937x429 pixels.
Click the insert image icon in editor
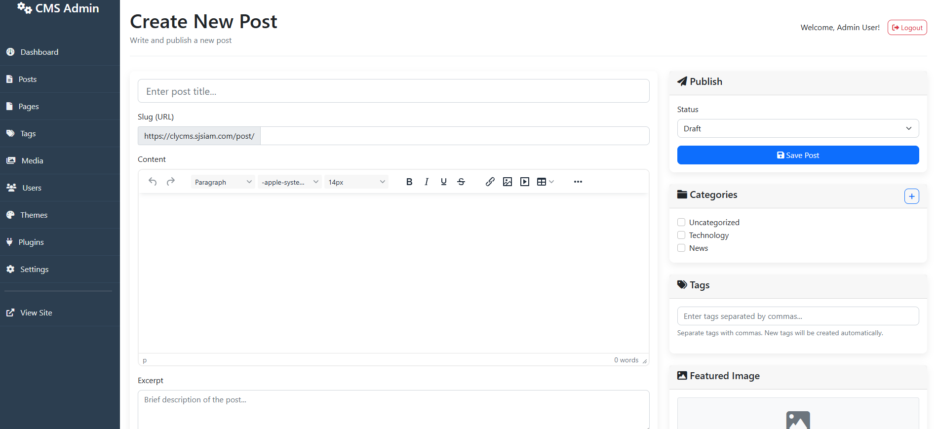[x=507, y=182]
